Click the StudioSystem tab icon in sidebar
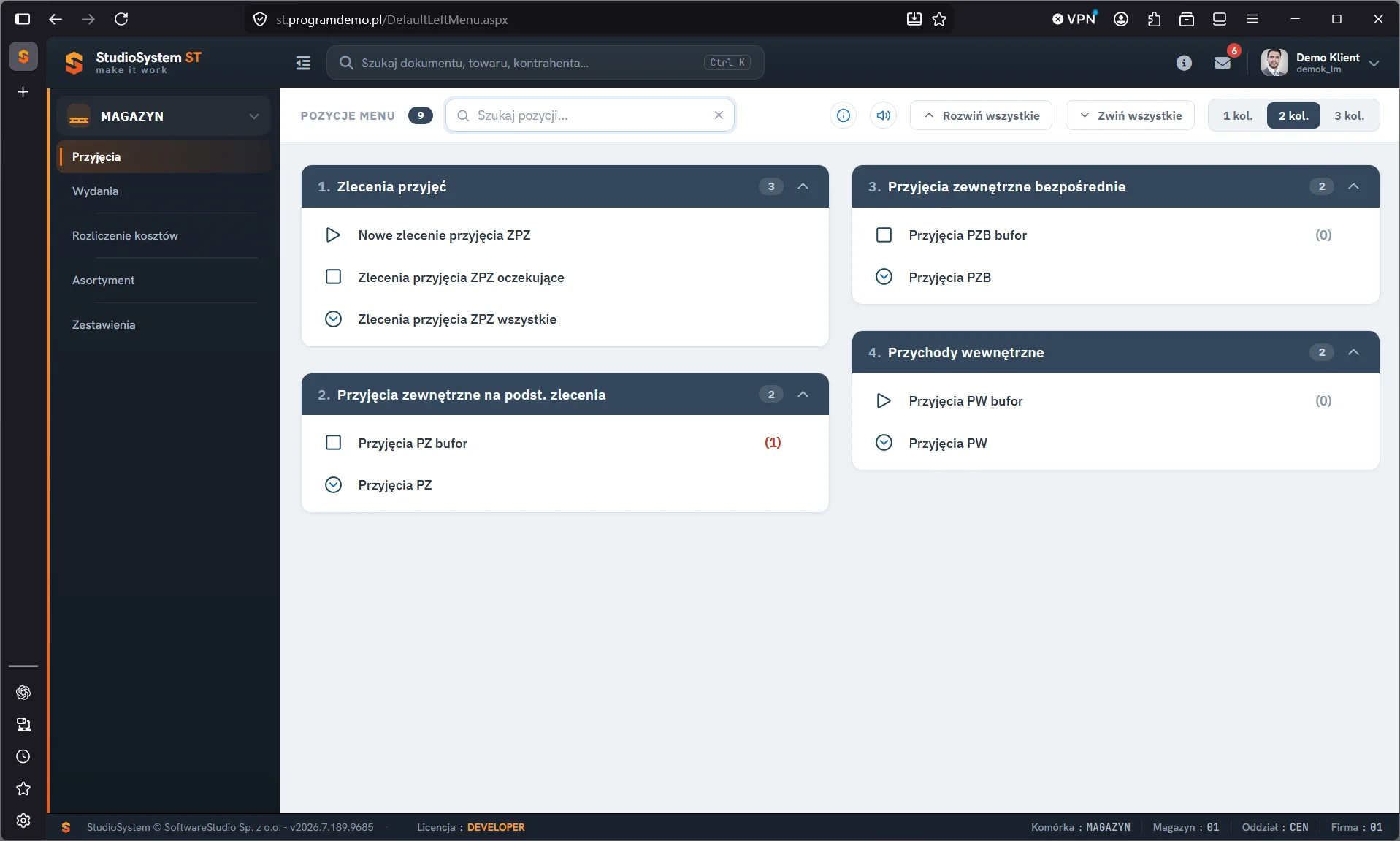The image size is (1400, 841). pyautogui.click(x=23, y=56)
